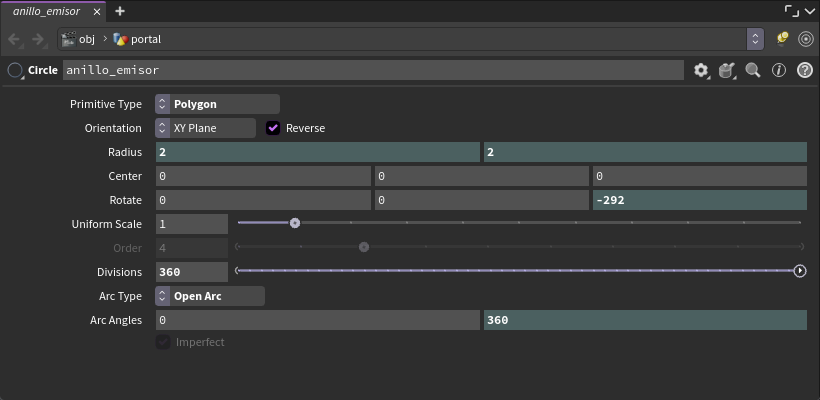
Task: Click the Divisions slider handle
Action: [x=800, y=271]
